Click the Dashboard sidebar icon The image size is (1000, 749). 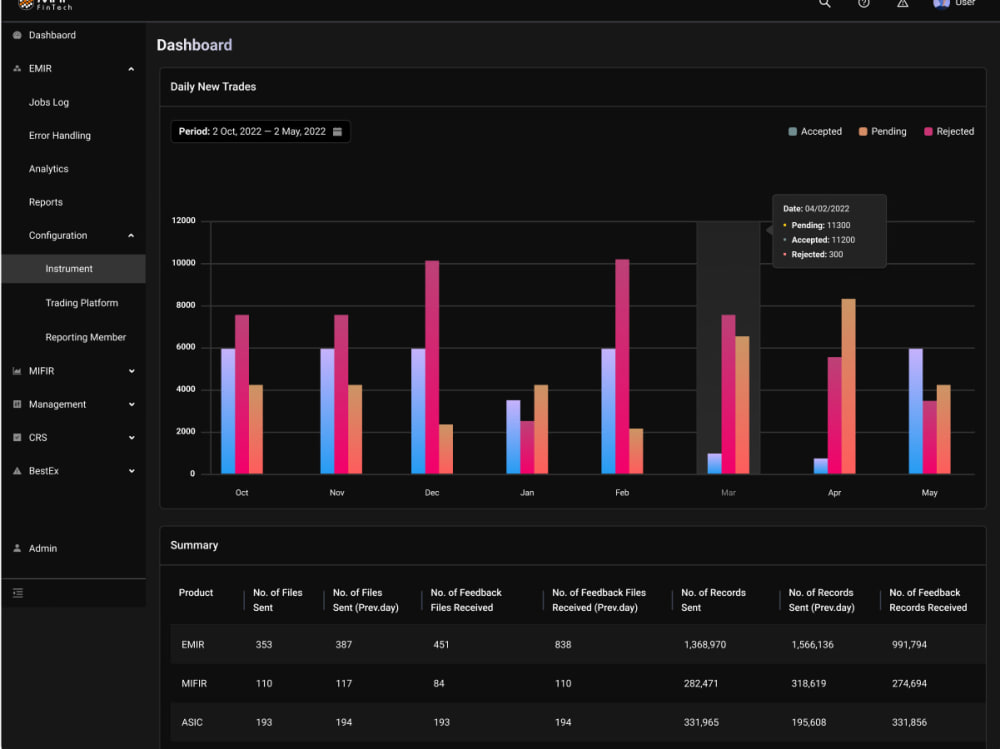pyautogui.click(x=17, y=35)
